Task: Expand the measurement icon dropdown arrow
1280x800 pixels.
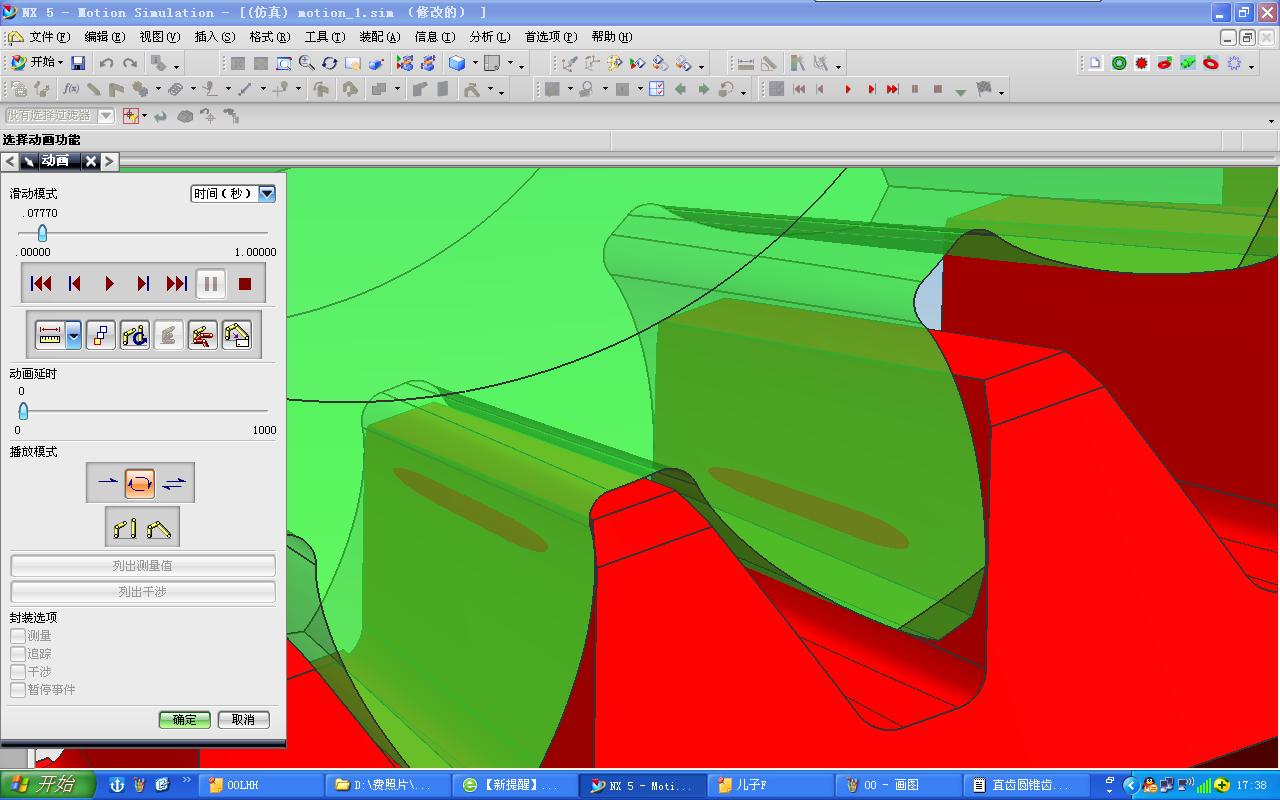Action: [74, 335]
